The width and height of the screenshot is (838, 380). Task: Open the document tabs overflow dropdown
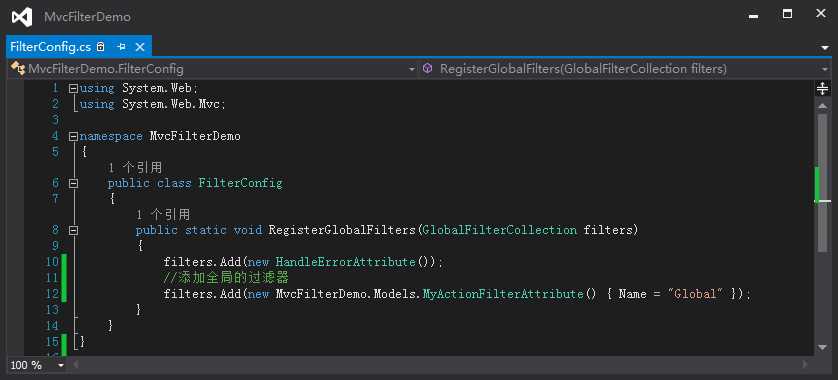pyautogui.click(x=825, y=48)
